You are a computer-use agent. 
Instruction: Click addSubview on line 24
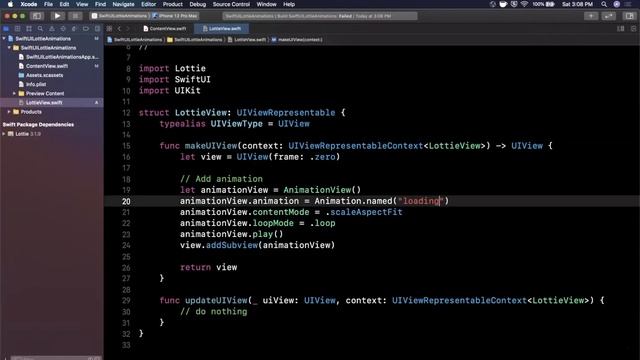tap(232, 245)
